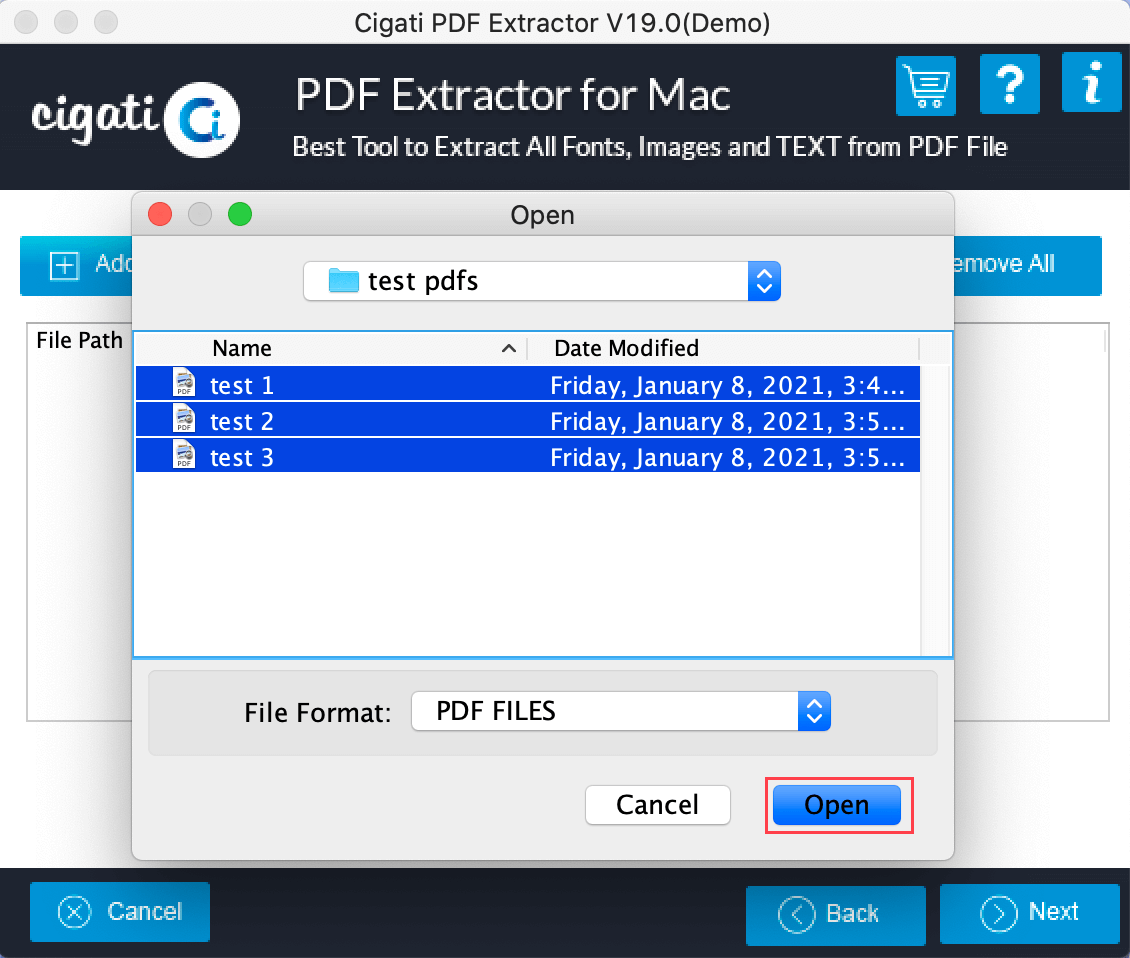Close the Open dialog with red button
The height and width of the screenshot is (958, 1130).
coord(160,214)
